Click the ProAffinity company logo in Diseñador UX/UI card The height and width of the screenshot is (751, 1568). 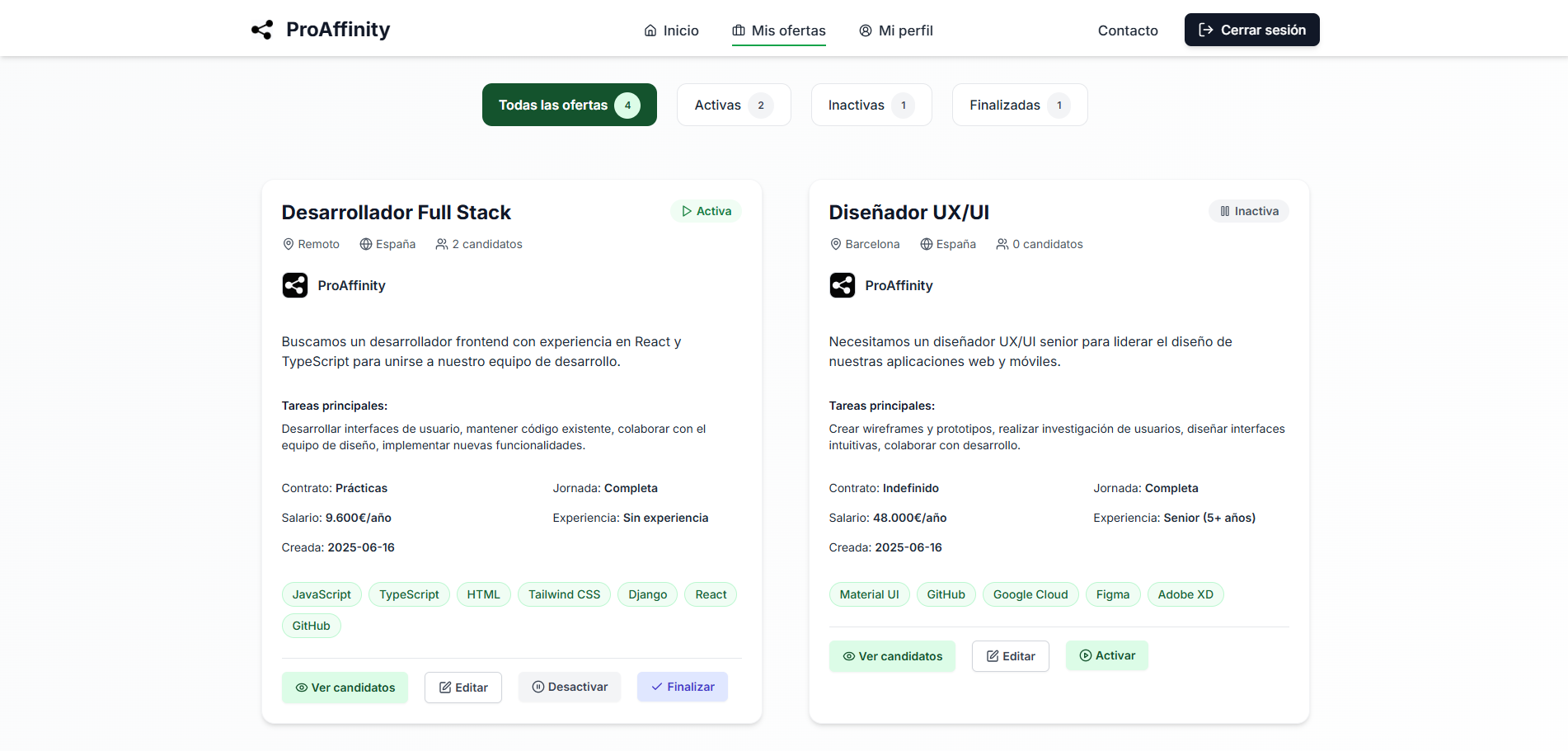click(843, 285)
